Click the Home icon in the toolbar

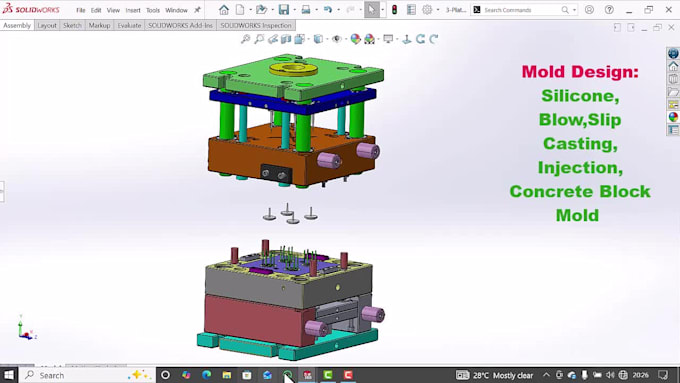coord(224,10)
